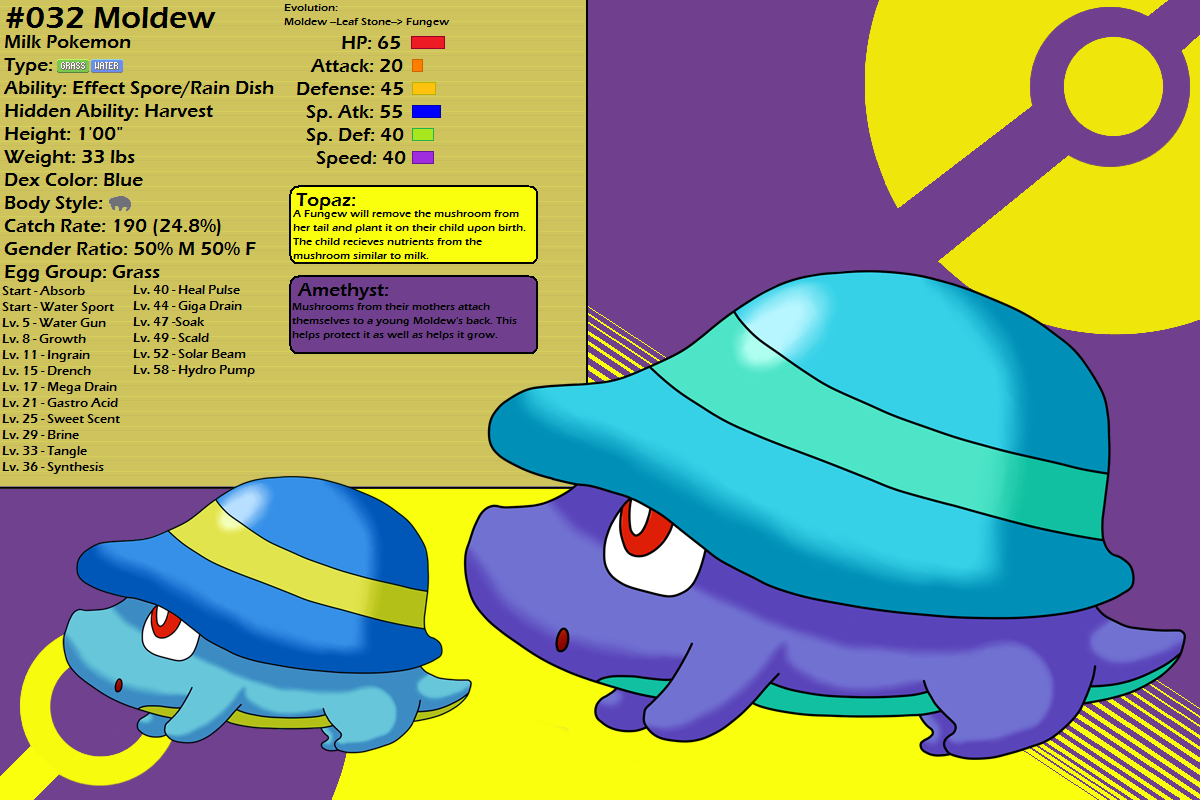The width and height of the screenshot is (1200, 800).
Task: Click the 'Catch Rate: 190 (24.8%)' line
Action: [x=113, y=226]
